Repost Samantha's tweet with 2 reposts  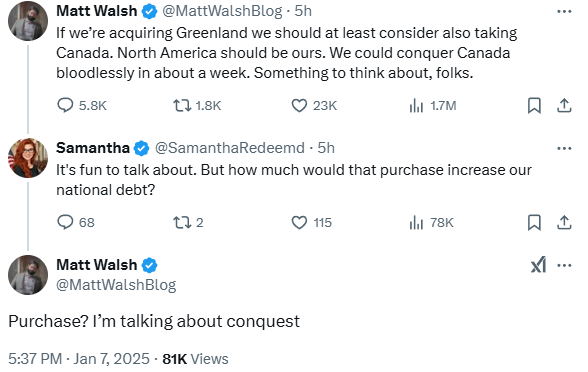tap(188, 222)
